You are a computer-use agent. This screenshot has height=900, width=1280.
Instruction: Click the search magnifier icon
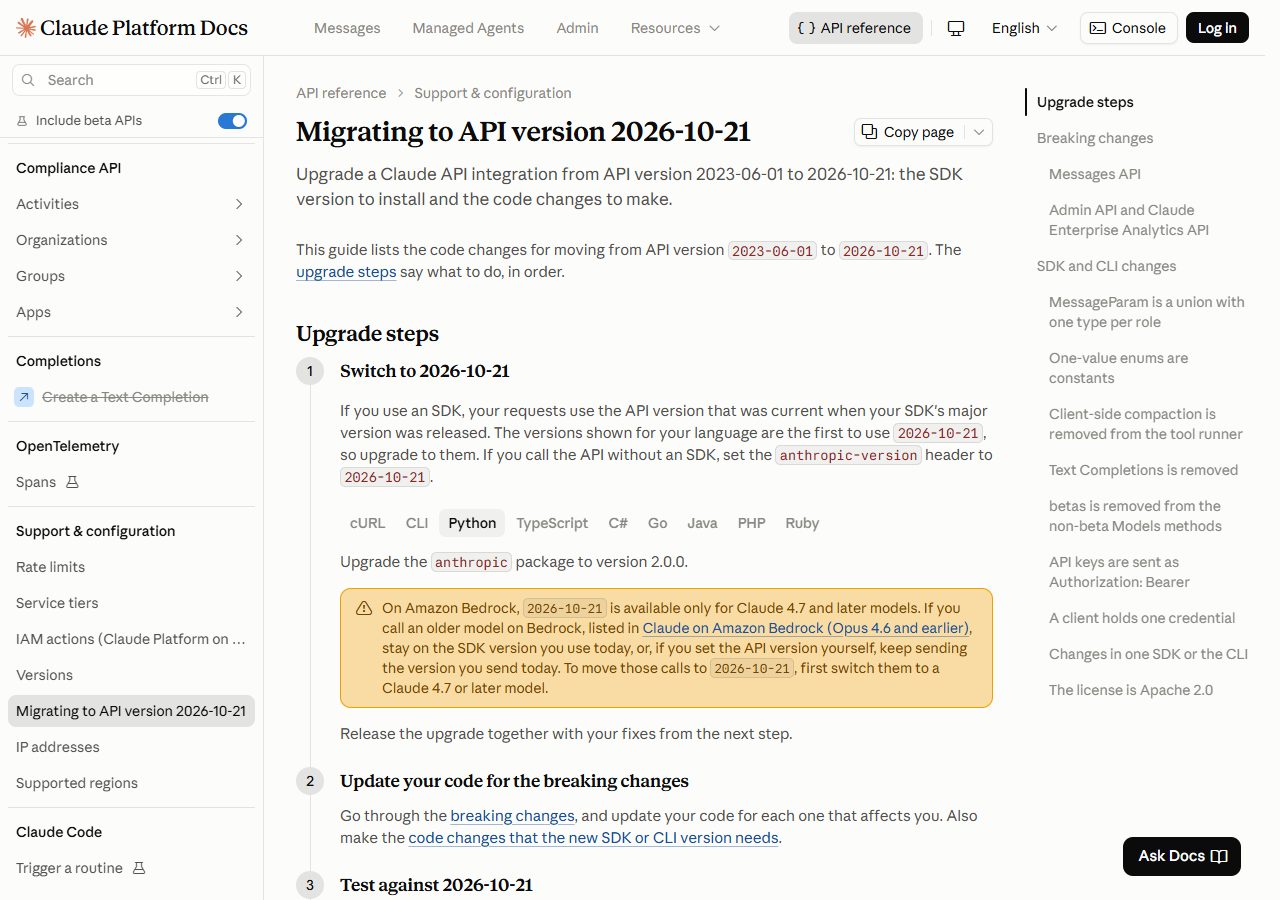(28, 80)
